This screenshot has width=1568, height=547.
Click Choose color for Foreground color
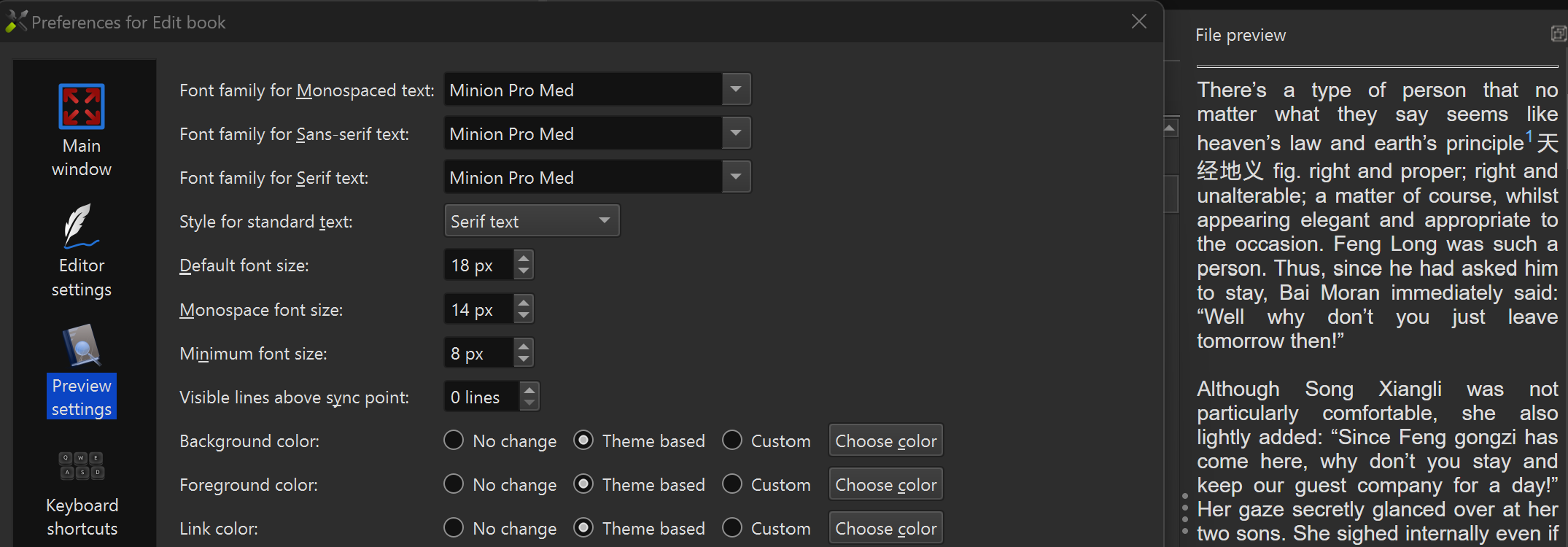[885, 484]
